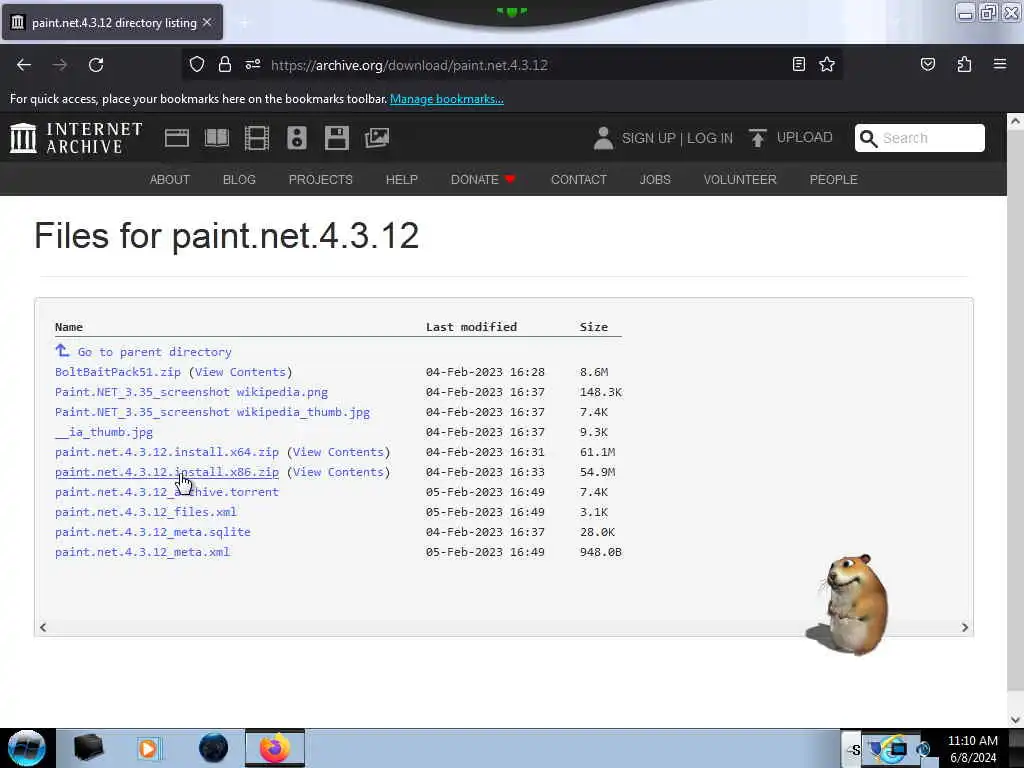This screenshot has height=768, width=1024.
Task: Open the ABOUT menu item
Action: click(x=170, y=180)
